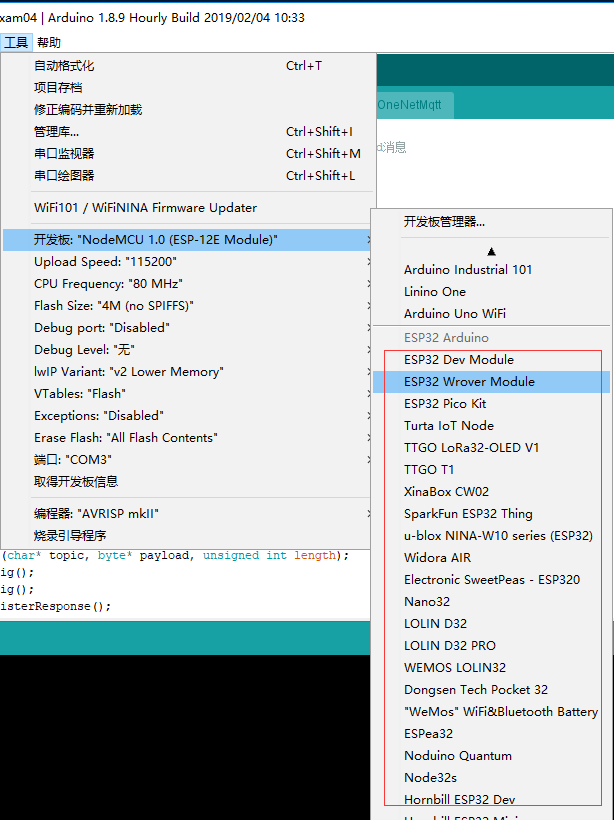Choose 自动格式化 menu entry
This screenshot has width=614, height=820.
coord(188,66)
